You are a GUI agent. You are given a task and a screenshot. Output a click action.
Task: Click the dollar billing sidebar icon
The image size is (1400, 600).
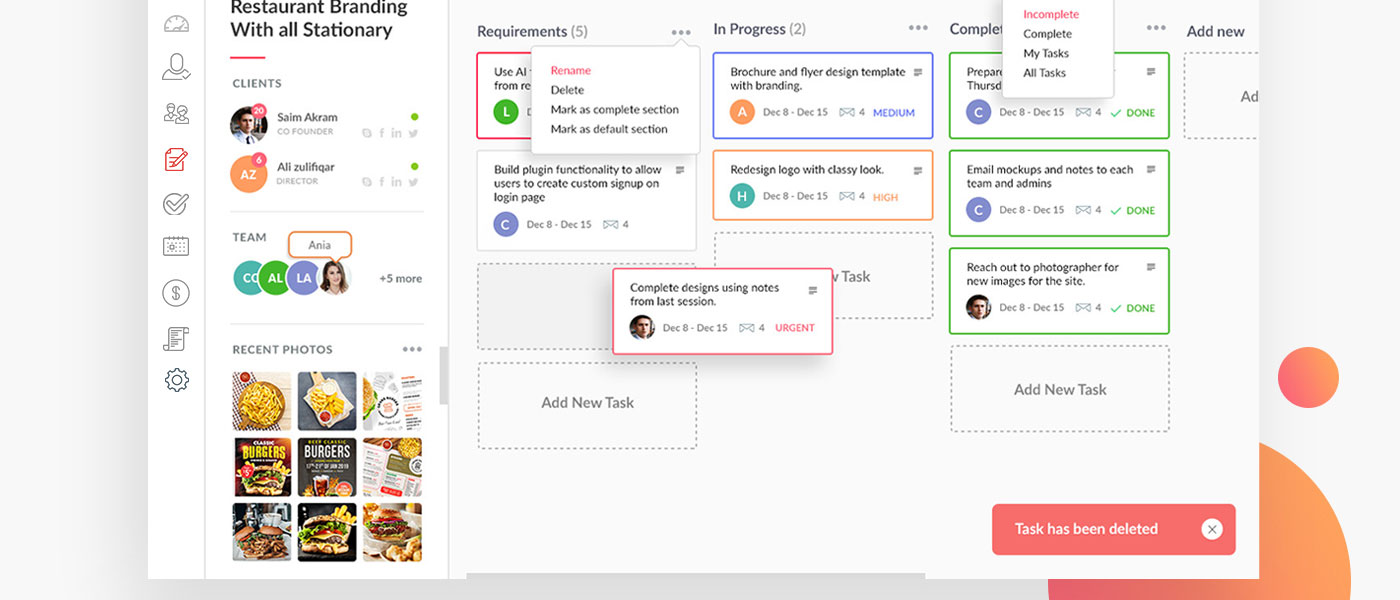[x=176, y=293]
